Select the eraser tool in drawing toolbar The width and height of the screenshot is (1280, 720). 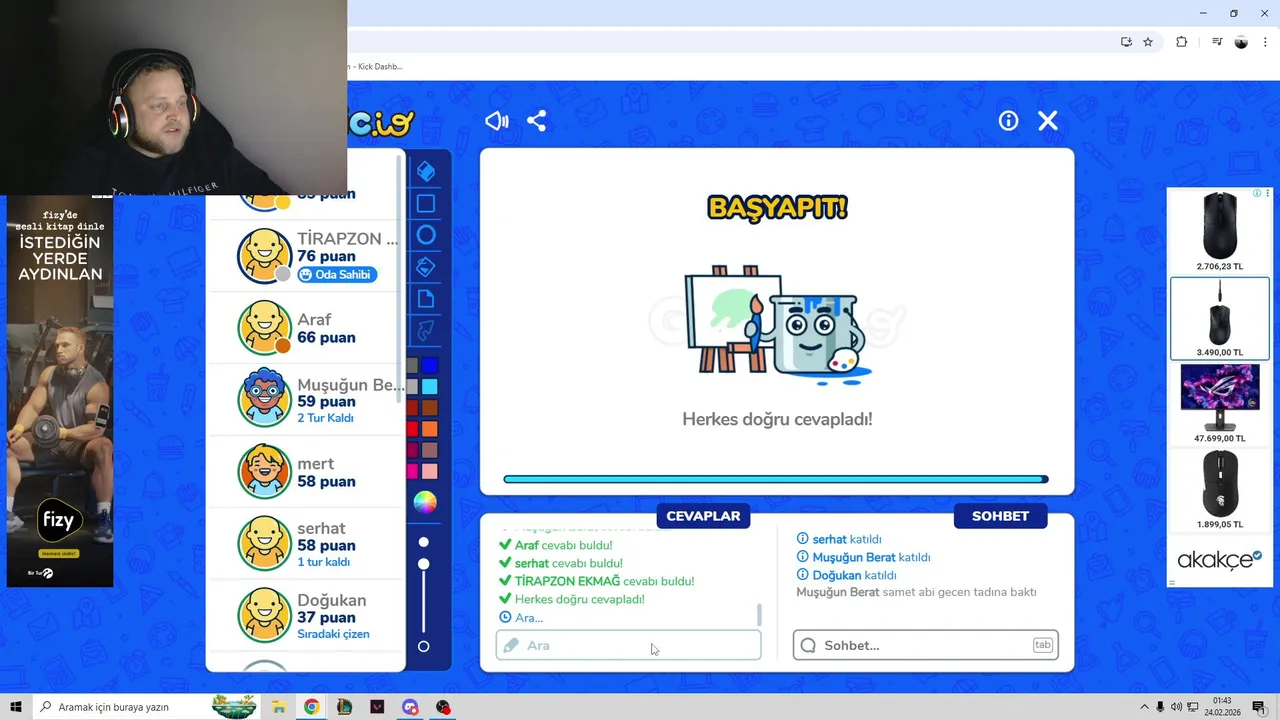pos(426,172)
